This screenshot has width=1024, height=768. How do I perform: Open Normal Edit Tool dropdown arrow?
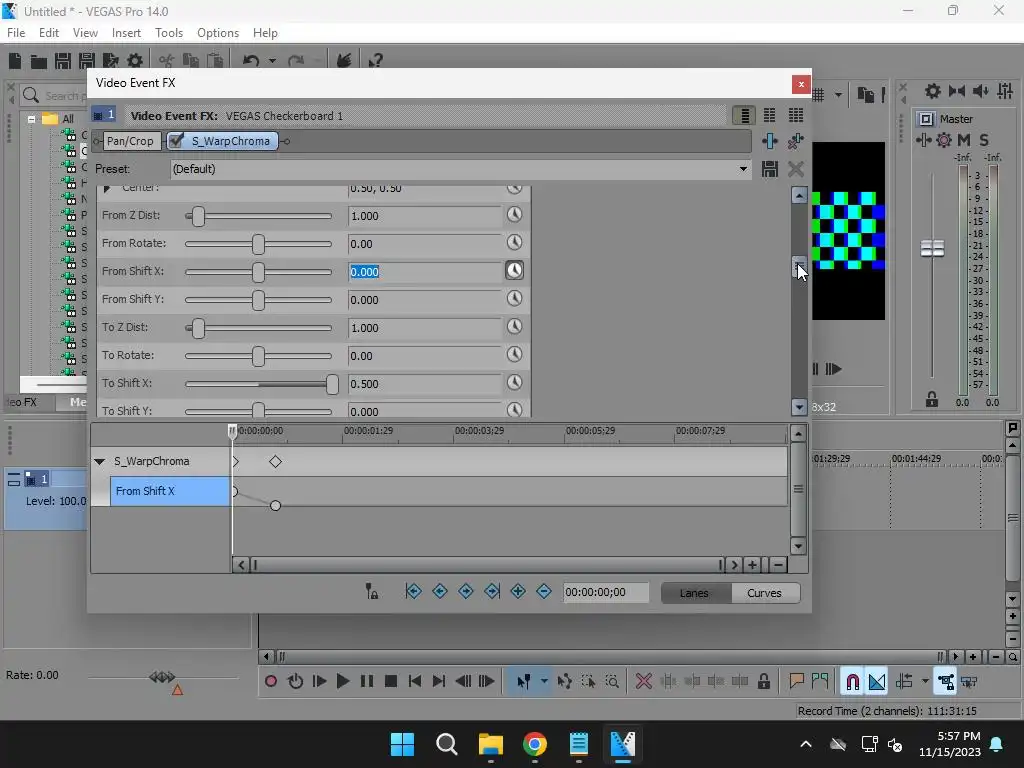click(544, 681)
